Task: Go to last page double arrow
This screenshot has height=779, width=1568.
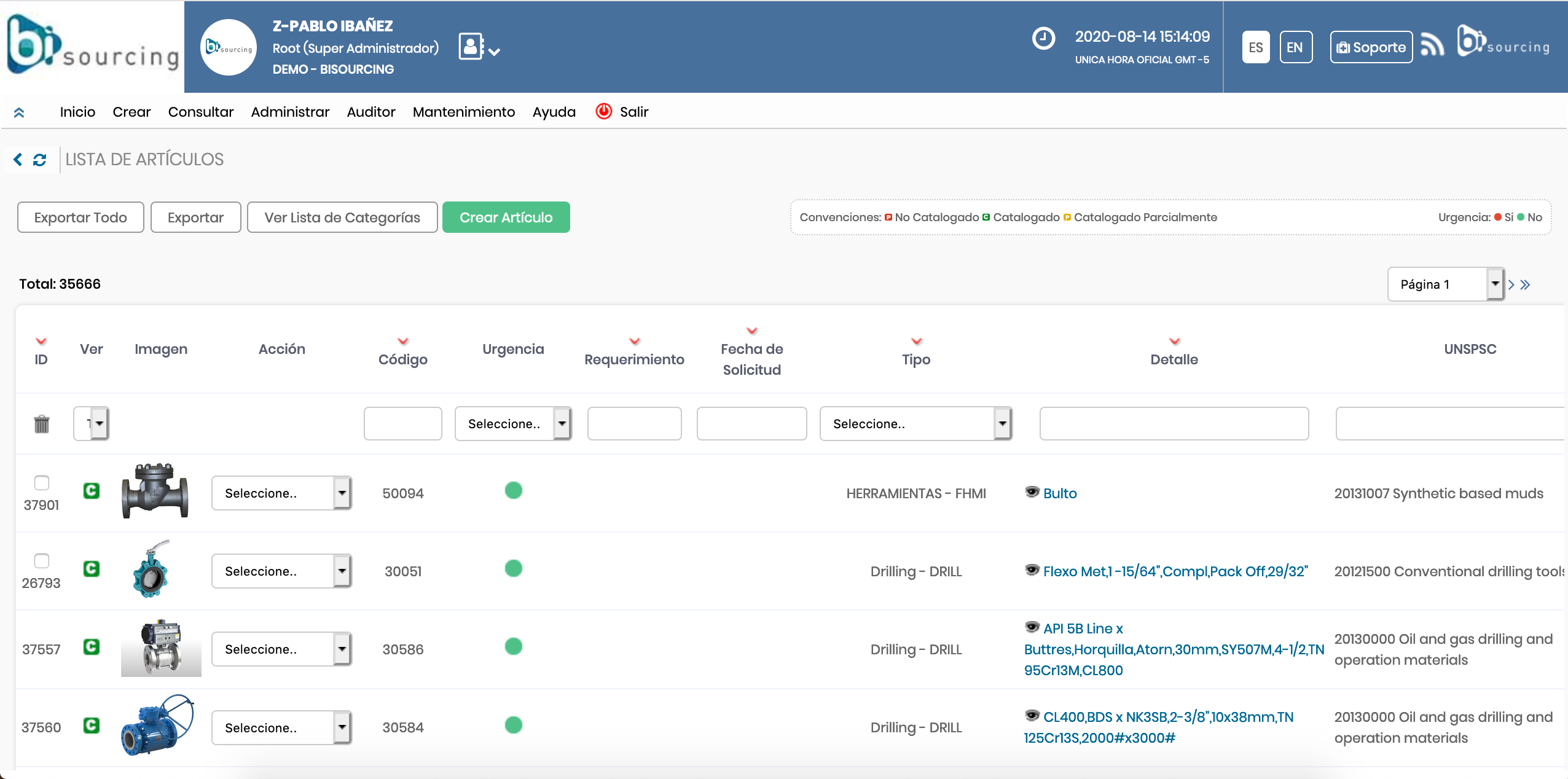Action: click(1526, 284)
